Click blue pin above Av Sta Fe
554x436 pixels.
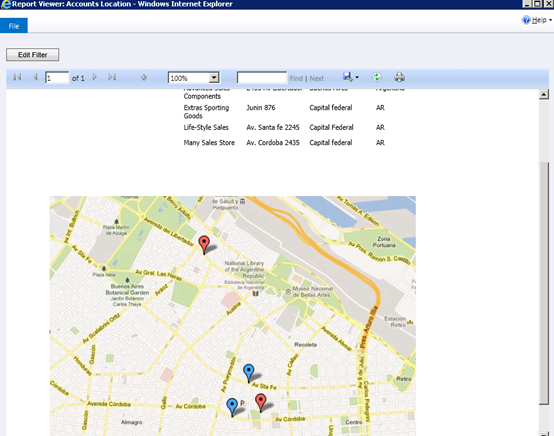[249, 373]
